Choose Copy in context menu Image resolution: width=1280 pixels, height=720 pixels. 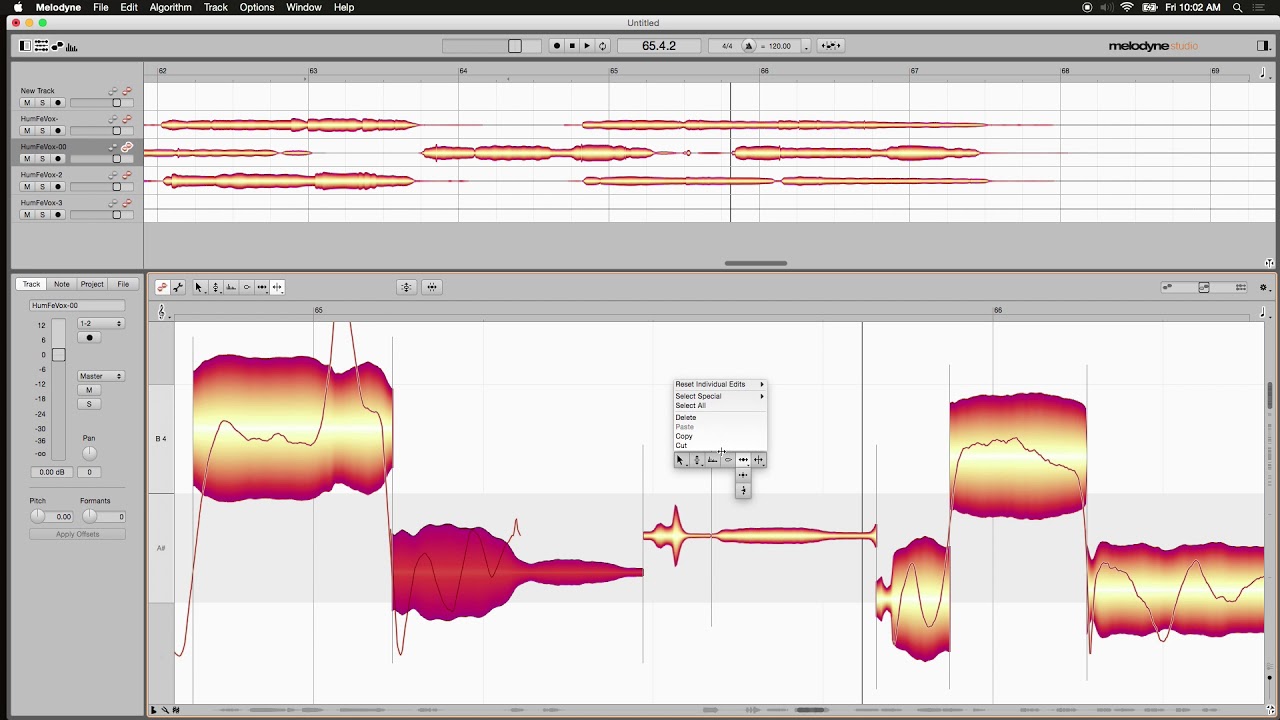[x=684, y=436]
